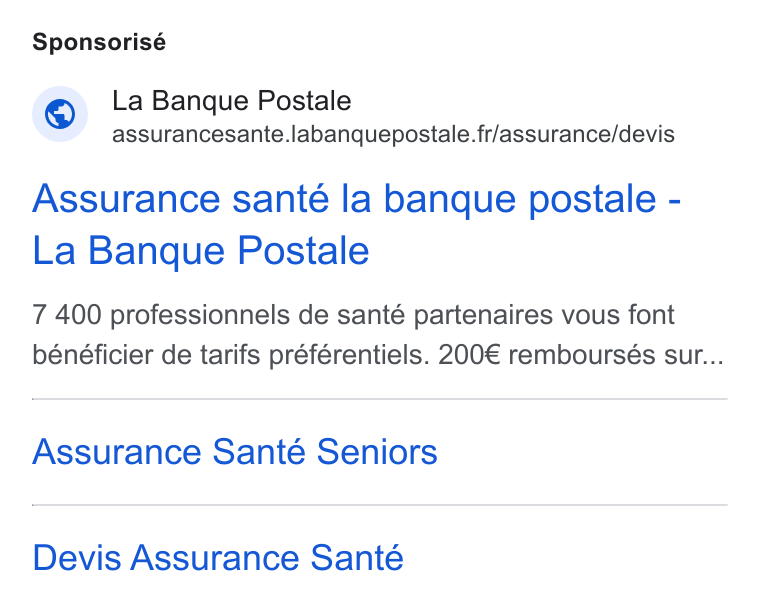Screen dimensions: 760x610
Task: Click the La Banque Postale advertiser name
Action: 231,101
